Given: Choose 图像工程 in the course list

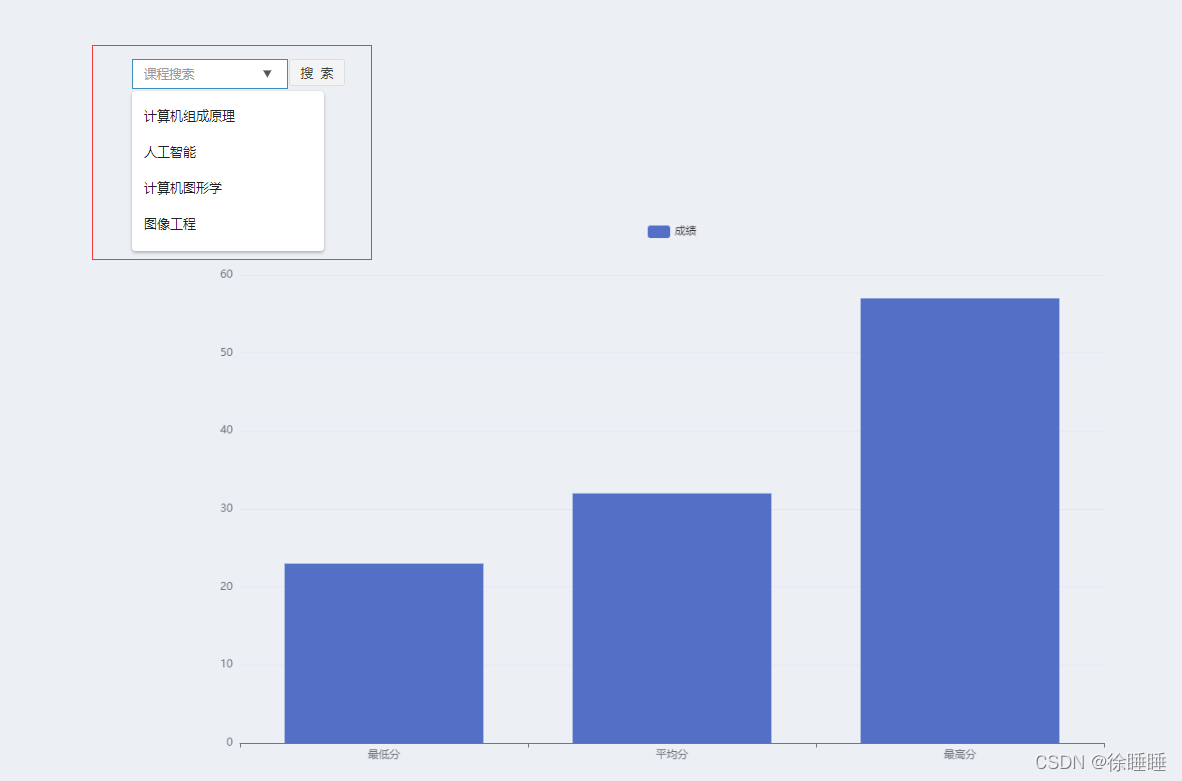Looking at the screenshot, I should coord(228,225).
